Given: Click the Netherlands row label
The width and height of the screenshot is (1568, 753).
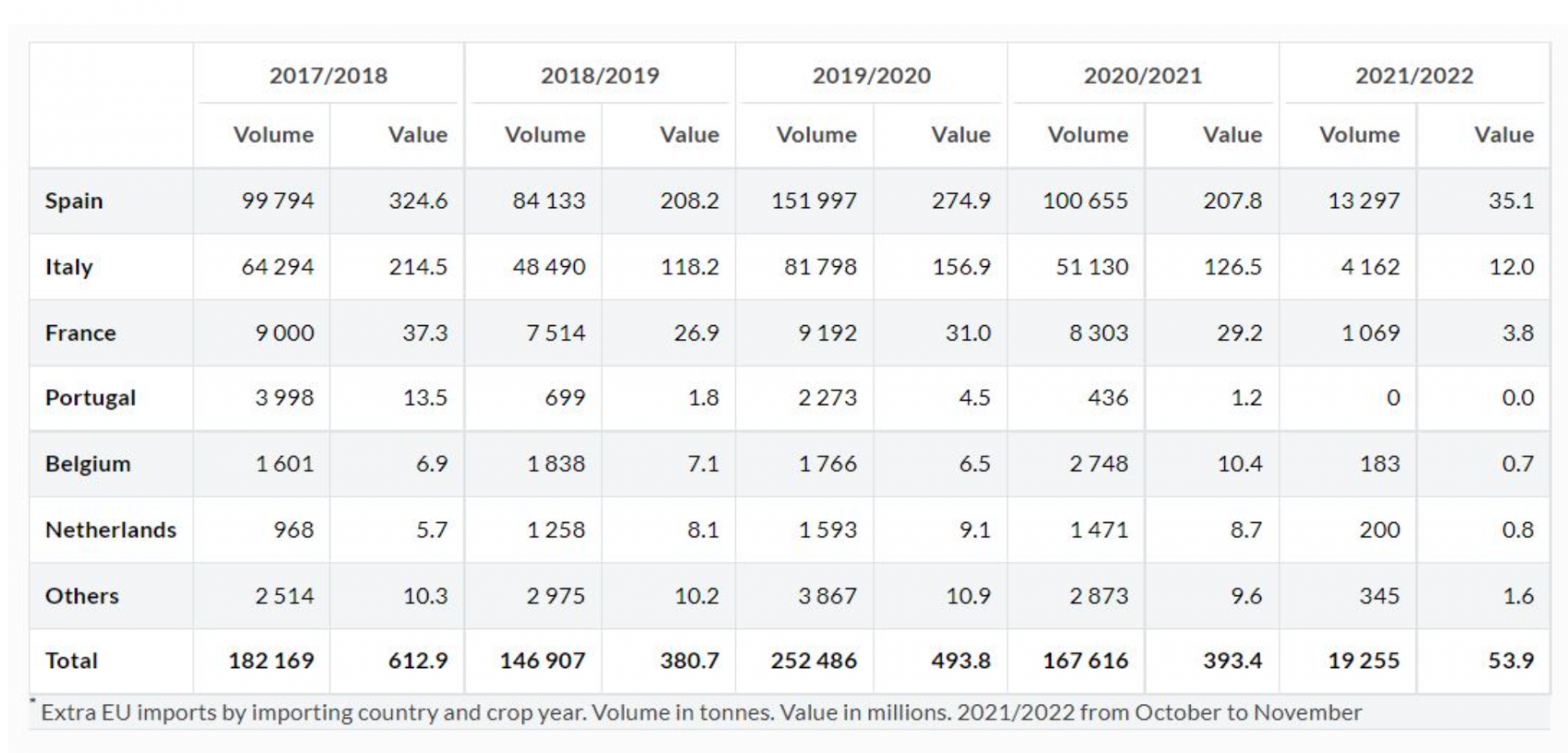Looking at the screenshot, I should [x=111, y=530].
